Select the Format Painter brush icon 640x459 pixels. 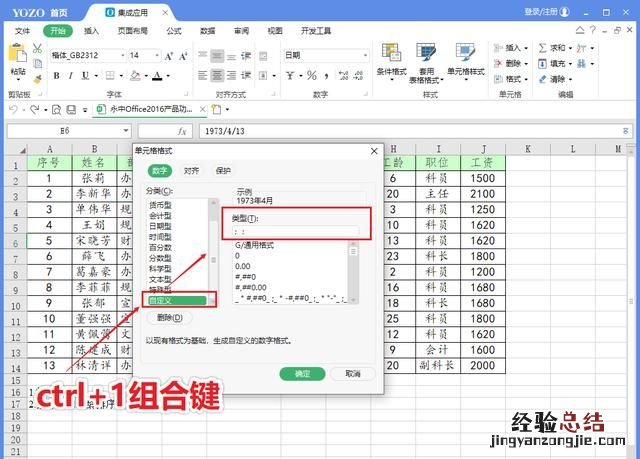pos(38,78)
